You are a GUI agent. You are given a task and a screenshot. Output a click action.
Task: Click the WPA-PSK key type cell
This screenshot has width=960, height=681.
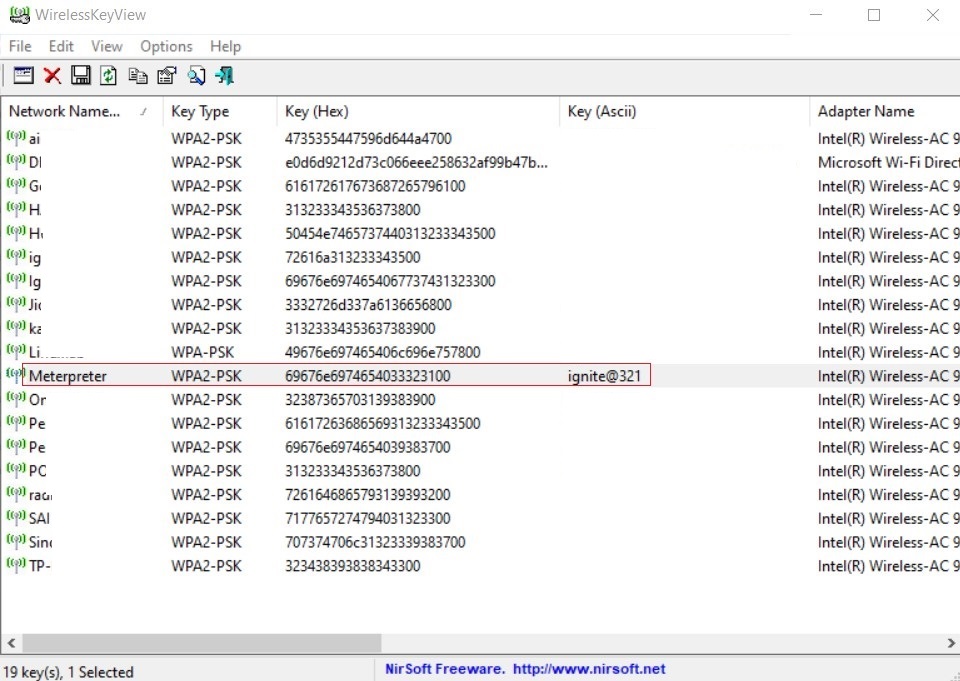coord(202,352)
